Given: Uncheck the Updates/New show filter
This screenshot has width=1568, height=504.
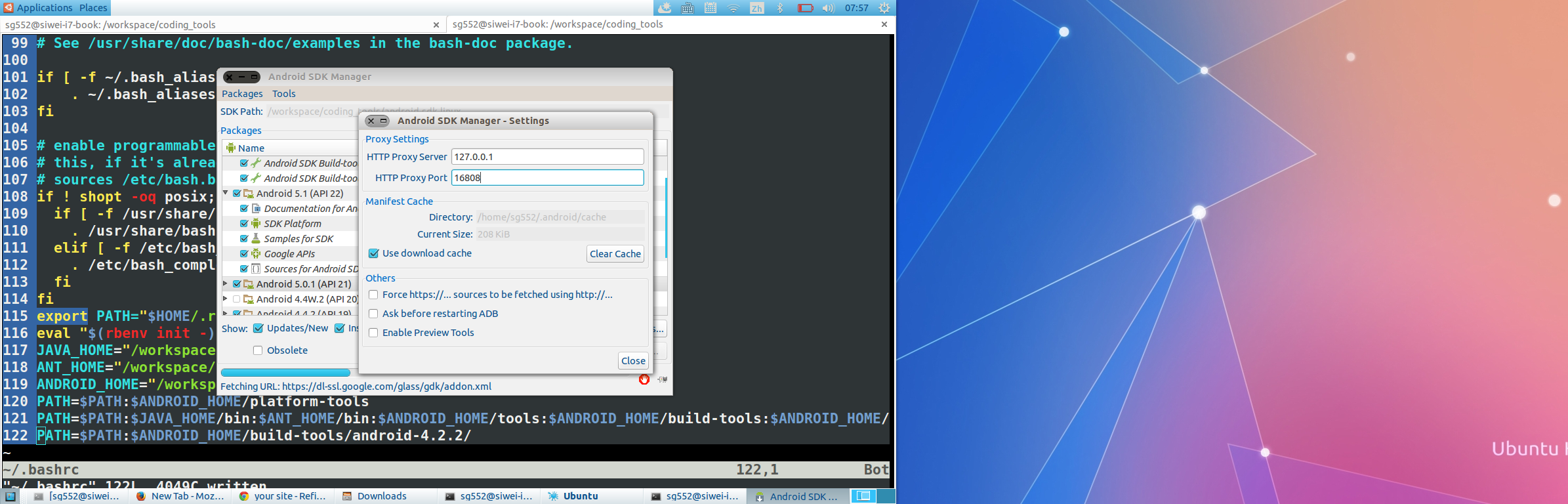Looking at the screenshot, I should coord(258,328).
